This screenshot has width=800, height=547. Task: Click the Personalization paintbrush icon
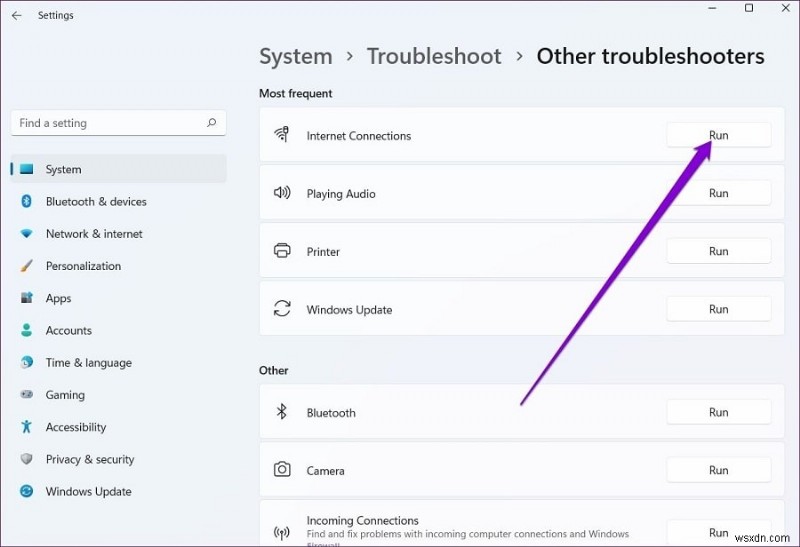click(27, 266)
